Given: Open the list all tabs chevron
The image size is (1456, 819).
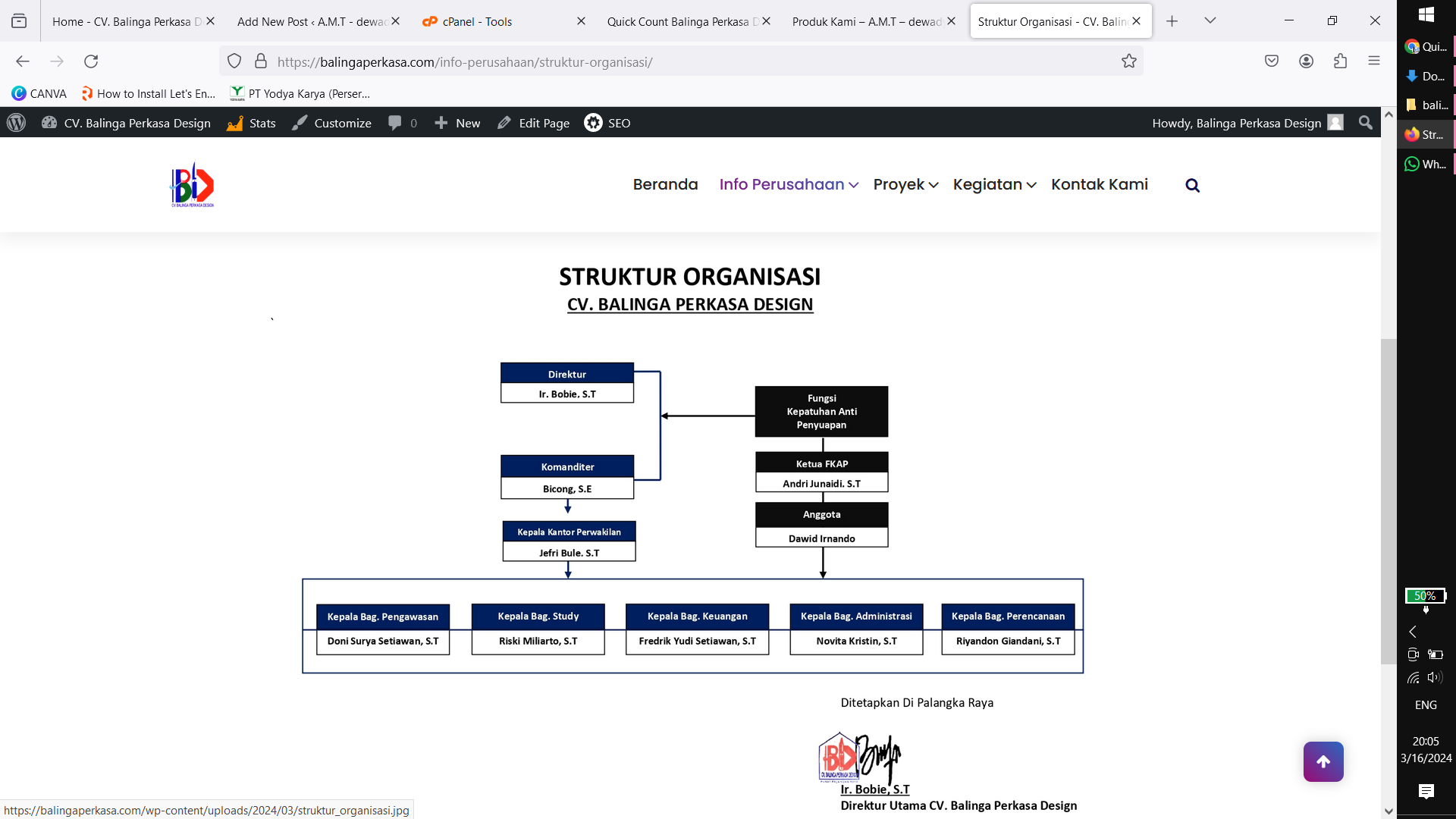Looking at the screenshot, I should click(1210, 21).
